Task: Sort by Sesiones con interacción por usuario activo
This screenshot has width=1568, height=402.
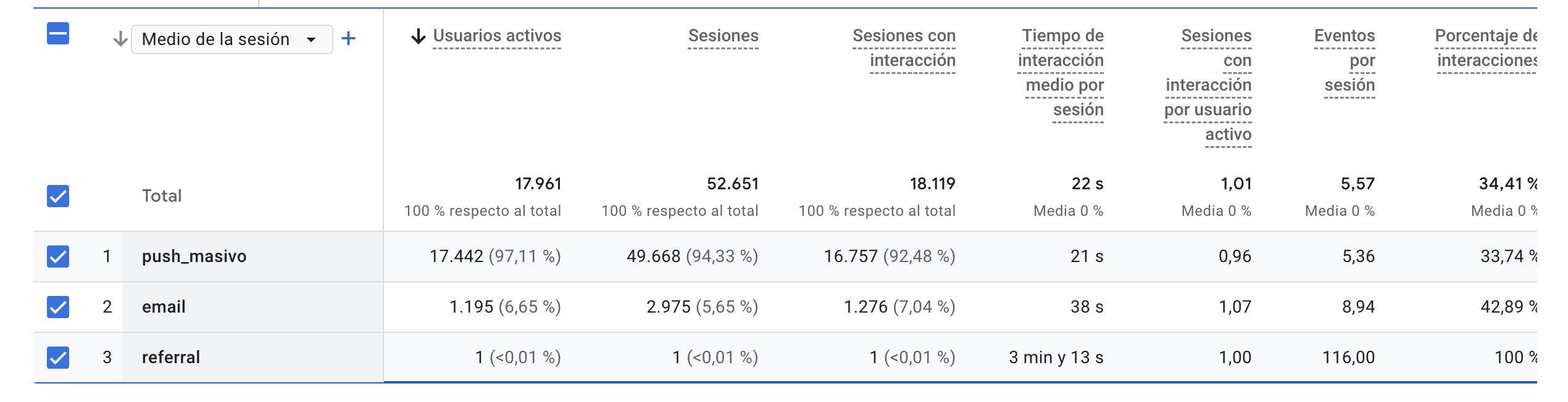Action: [1209, 85]
